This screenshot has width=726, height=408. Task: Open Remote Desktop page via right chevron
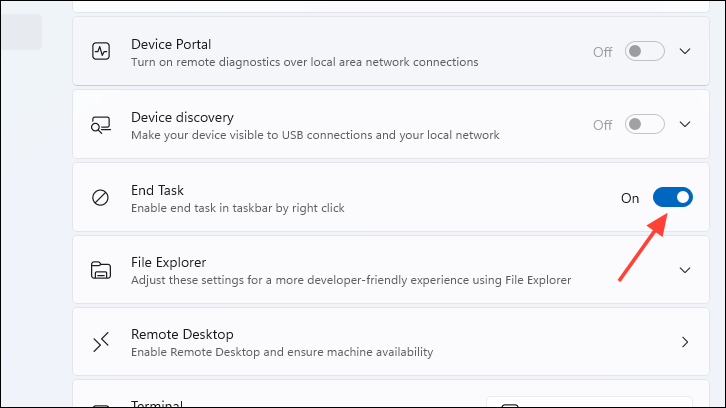(x=685, y=342)
